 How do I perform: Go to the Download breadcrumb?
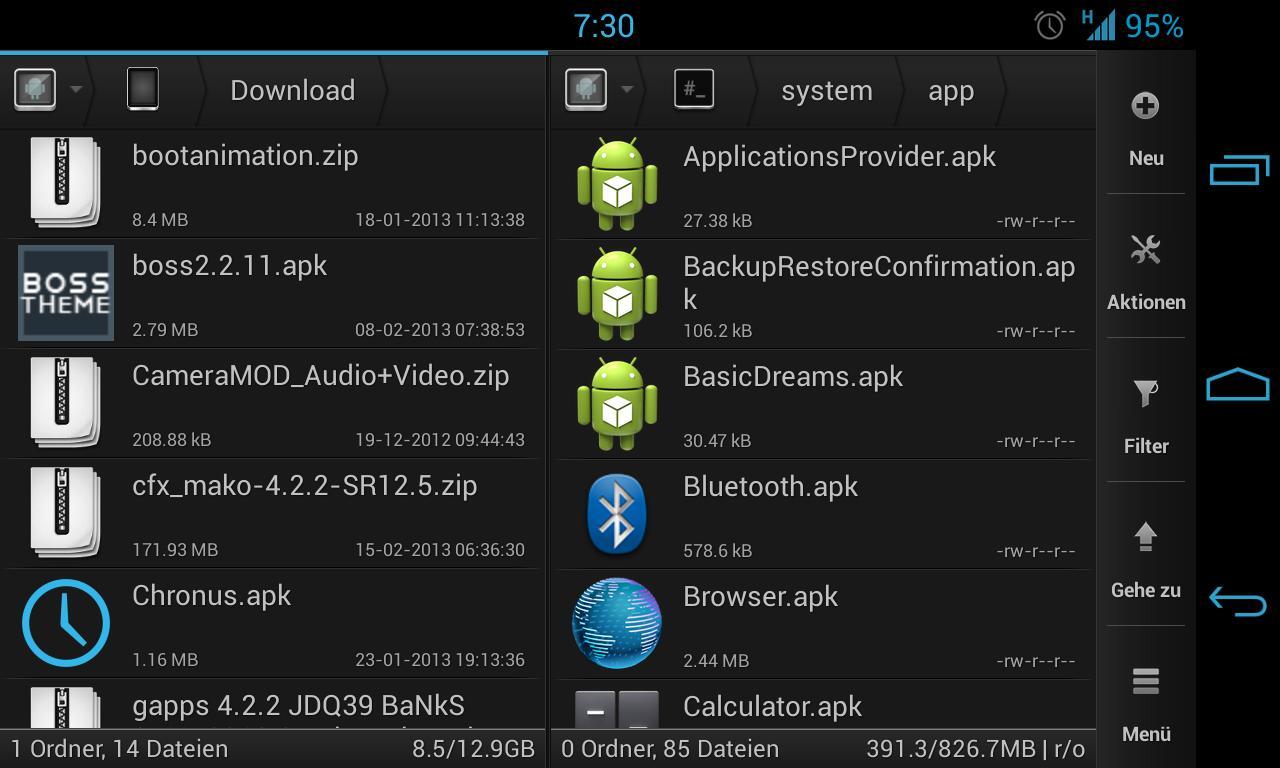point(293,90)
